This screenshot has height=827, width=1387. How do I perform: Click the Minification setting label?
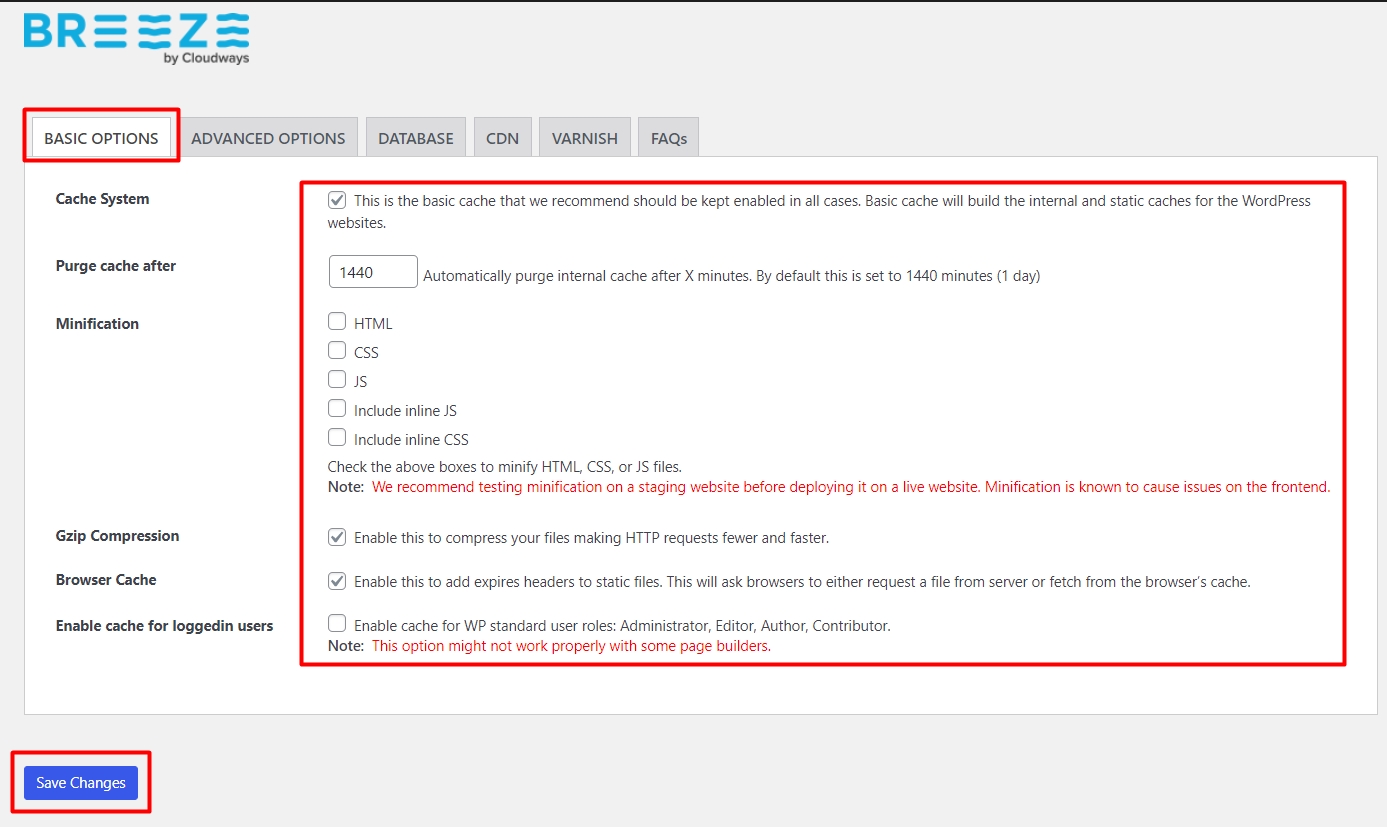[x=97, y=324]
